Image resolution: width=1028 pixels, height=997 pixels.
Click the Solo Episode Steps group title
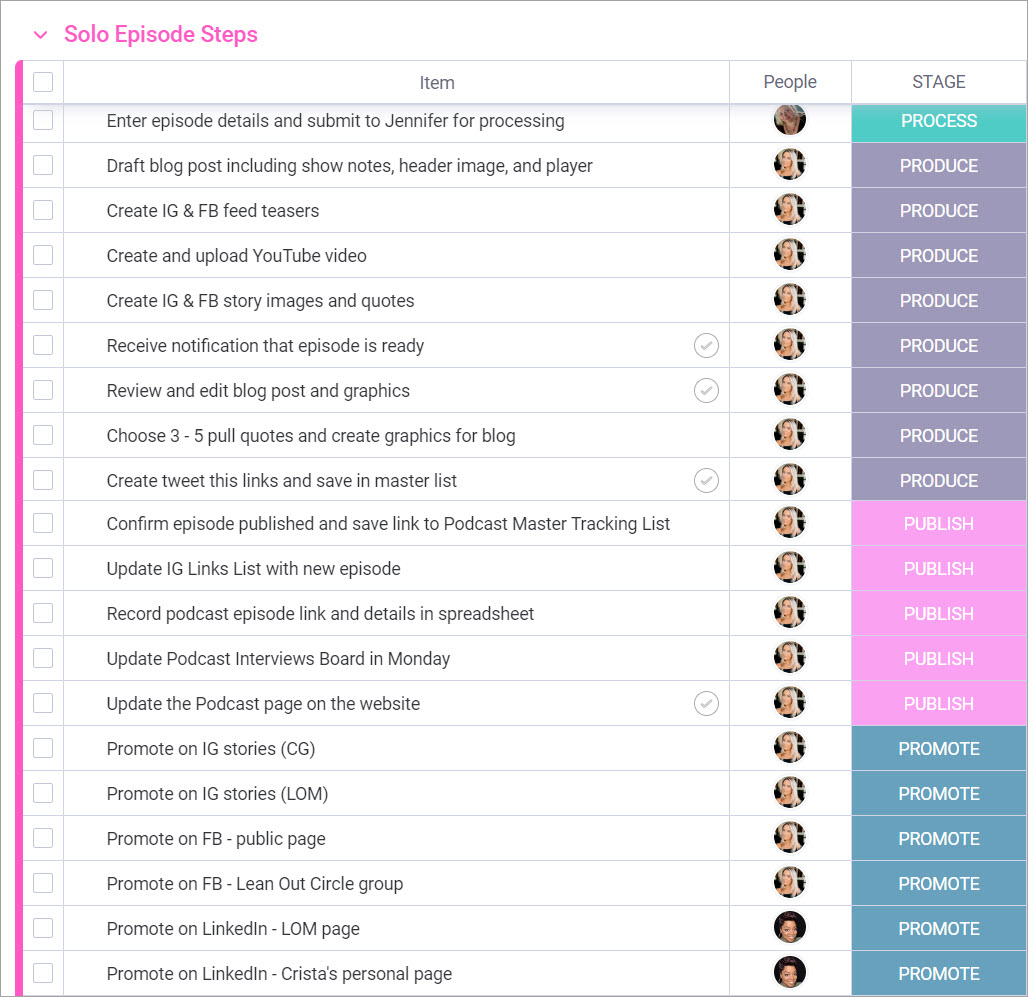(161, 34)
